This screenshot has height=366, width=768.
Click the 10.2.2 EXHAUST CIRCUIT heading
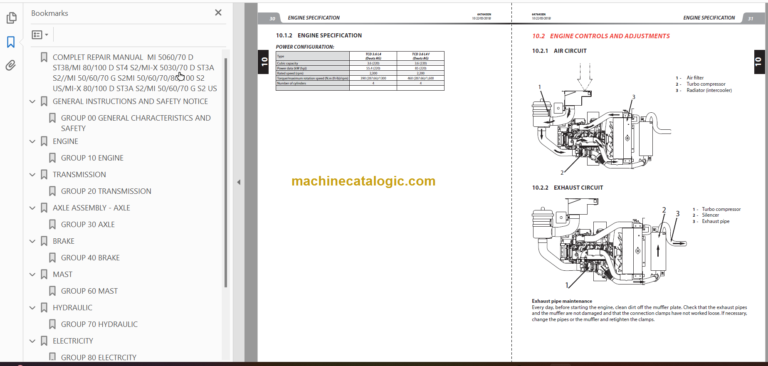click(567, 188)
